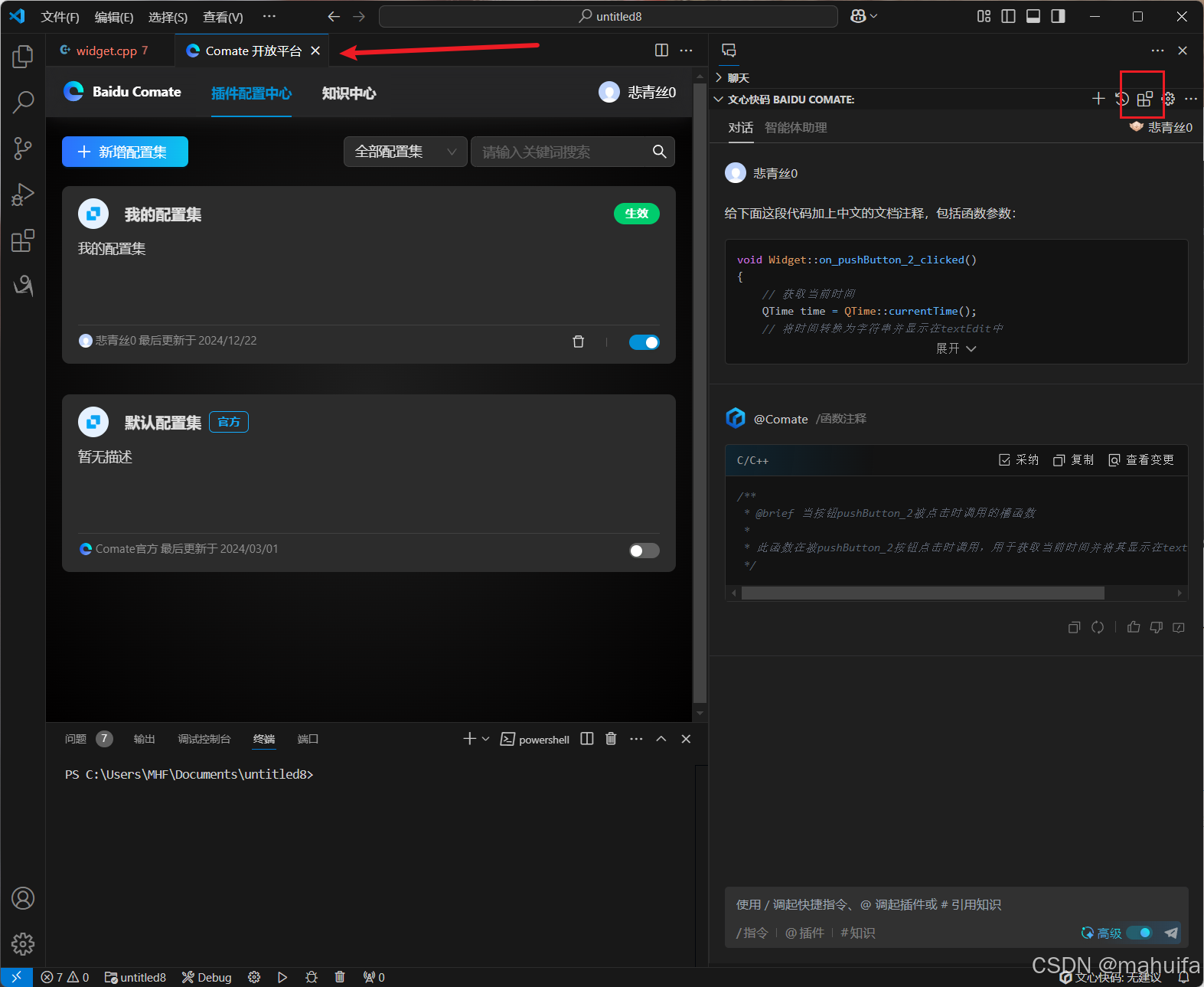The image size is (1204, 987).
Task: Click 复制 in the code block header
Action: tap(1073, 459)
